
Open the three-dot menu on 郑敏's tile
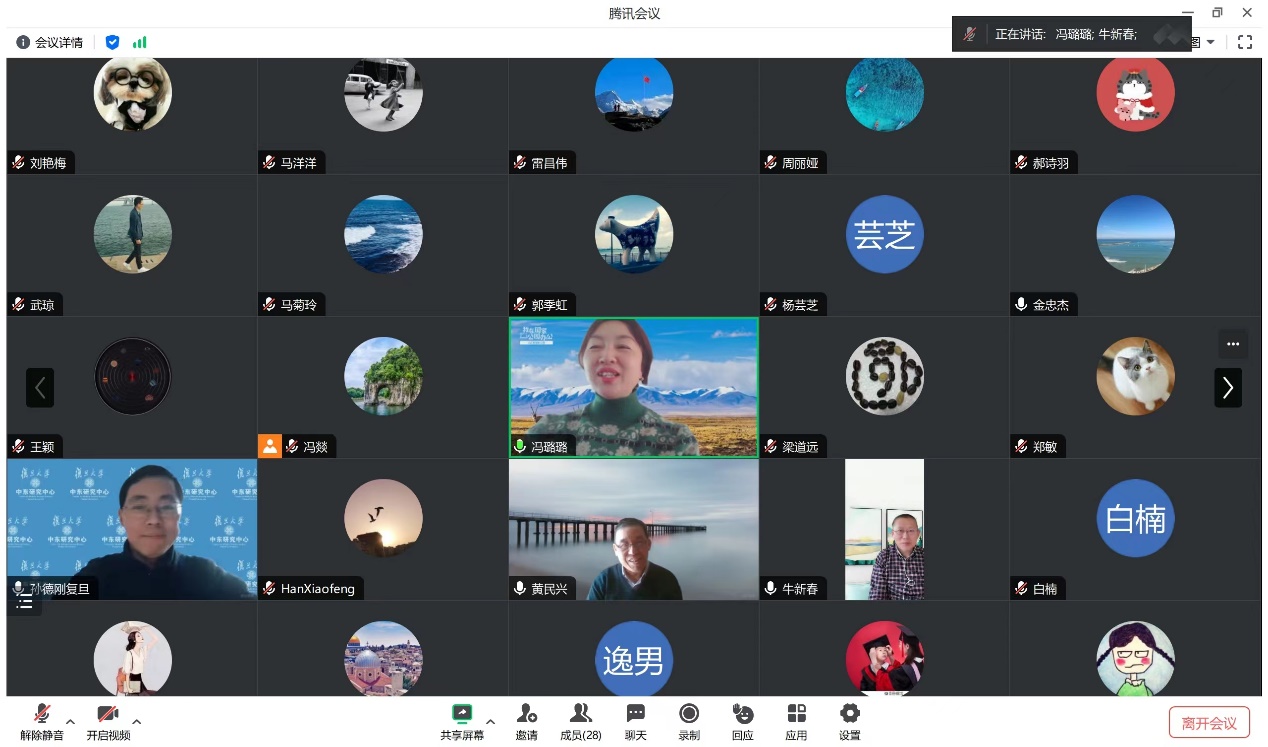pyautogui.click(x=1232, y=344)
